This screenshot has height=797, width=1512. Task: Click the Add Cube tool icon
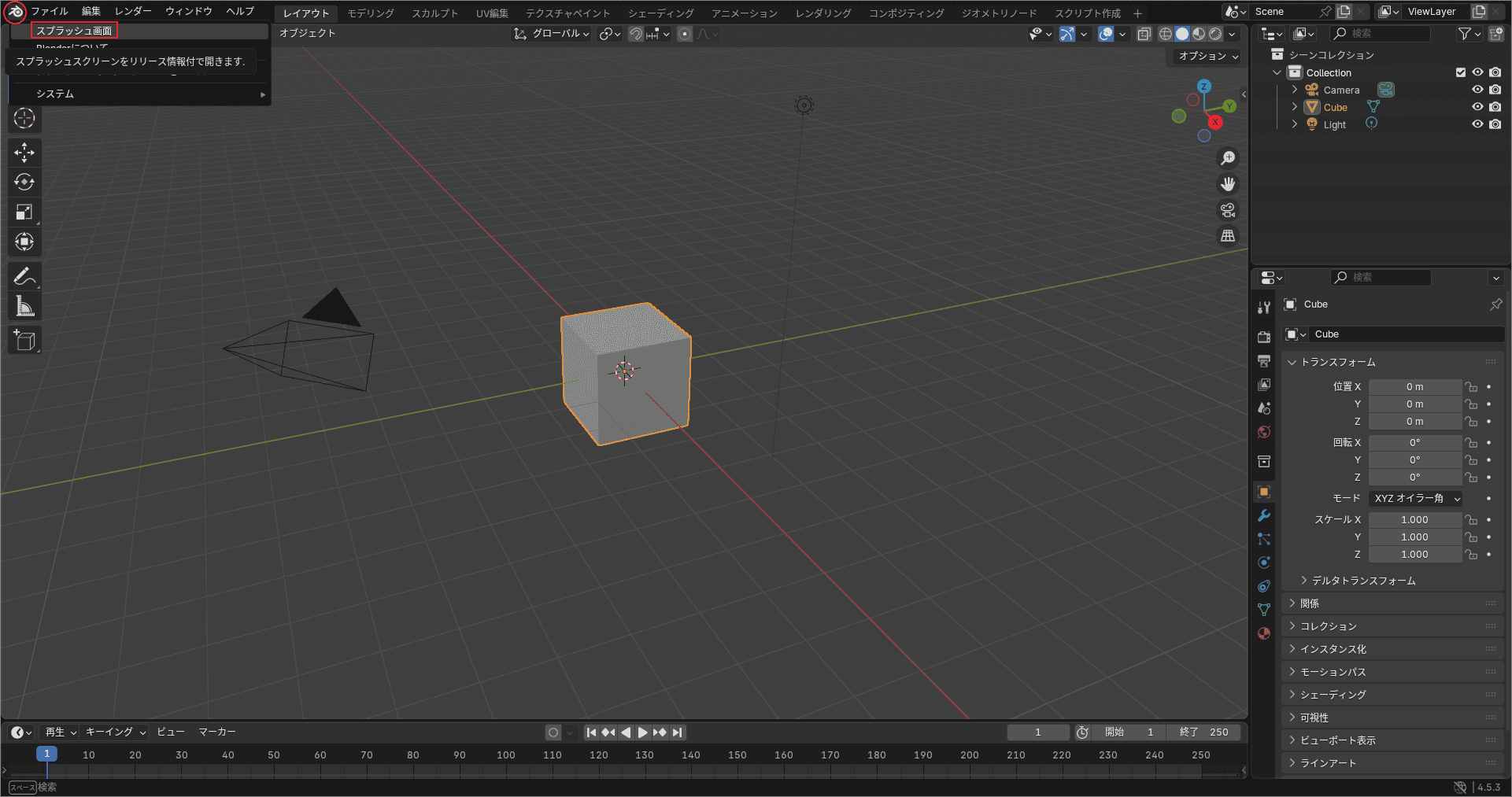24,341
